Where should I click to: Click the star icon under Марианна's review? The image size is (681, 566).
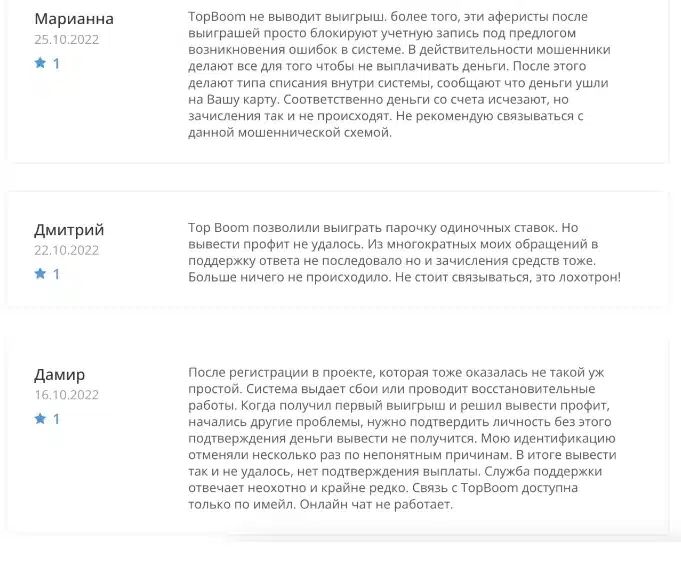tap(40, 63)
